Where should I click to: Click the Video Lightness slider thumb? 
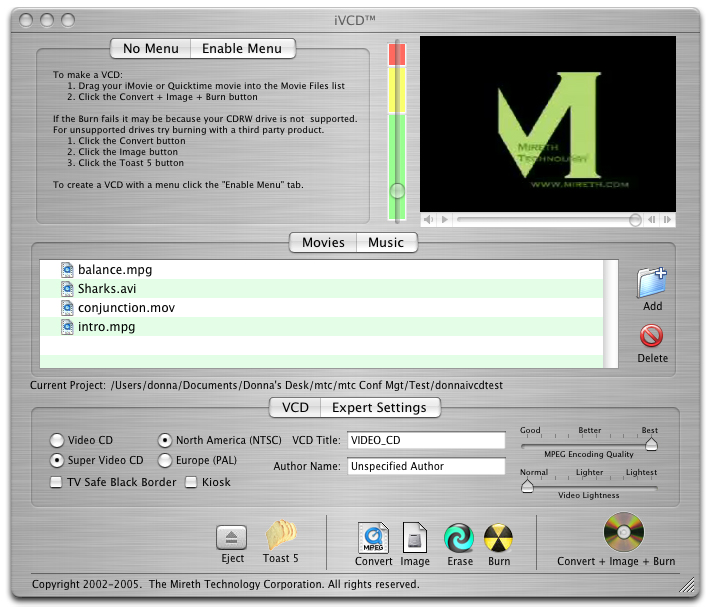[x=527, y=486]
